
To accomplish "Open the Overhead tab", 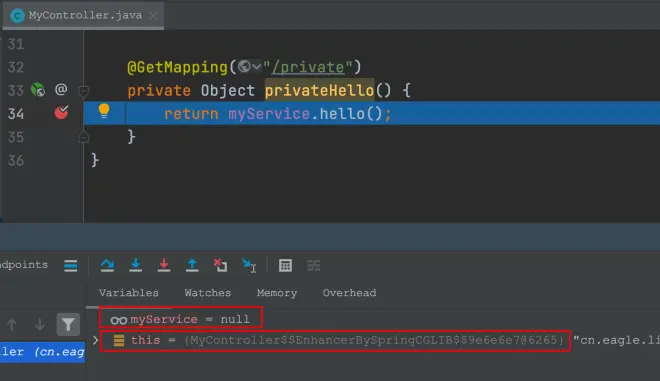I will click(x=349, y=293).
